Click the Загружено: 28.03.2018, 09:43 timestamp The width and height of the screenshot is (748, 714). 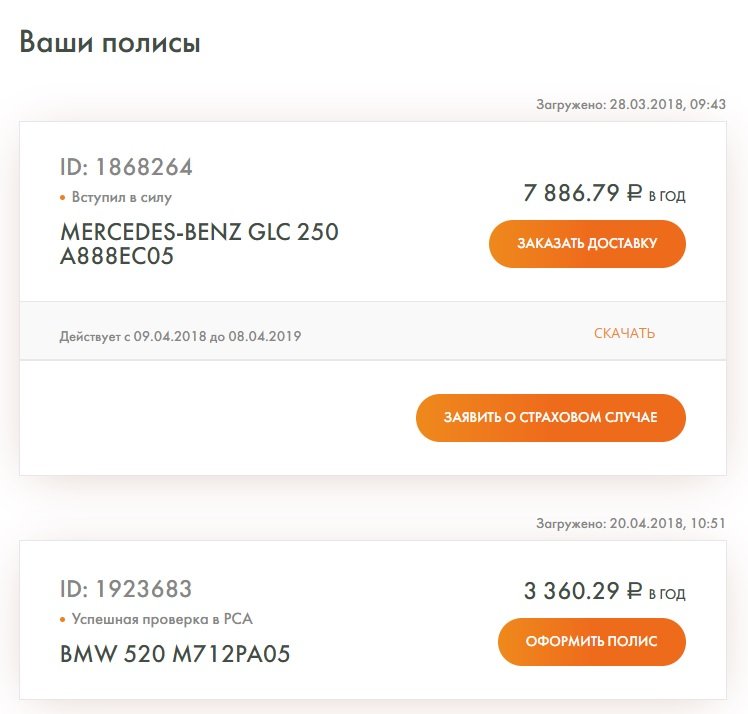pos(630,104)
